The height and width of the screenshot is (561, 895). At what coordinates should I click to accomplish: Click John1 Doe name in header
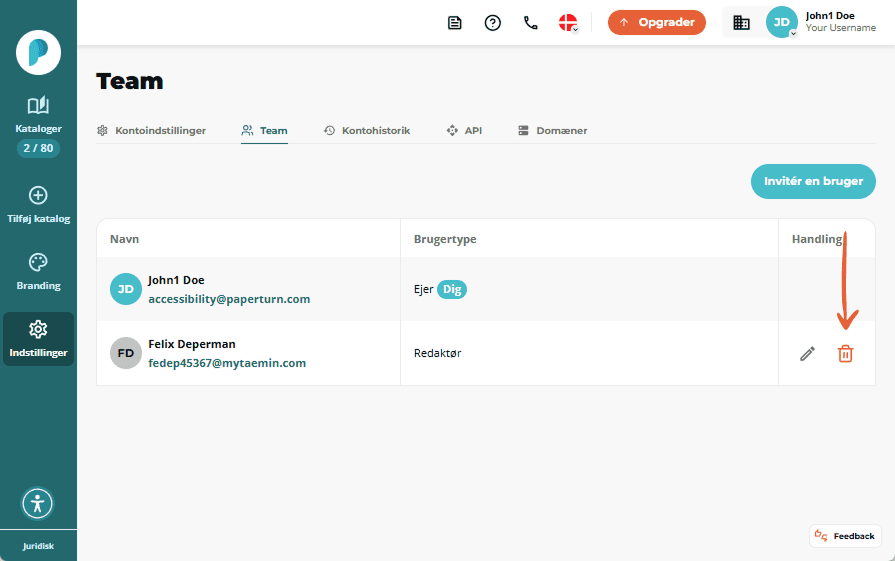click(830, 16)
